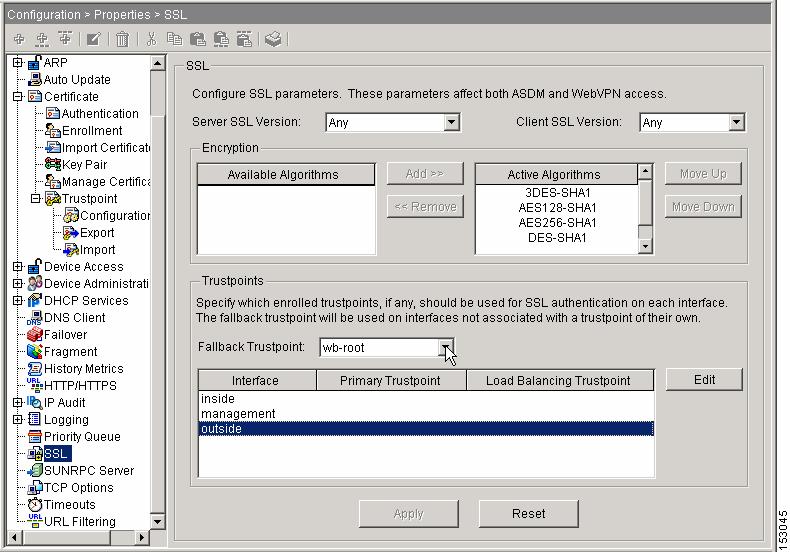
Task: Click the DNS Client icon
Action: coord(34,318)
